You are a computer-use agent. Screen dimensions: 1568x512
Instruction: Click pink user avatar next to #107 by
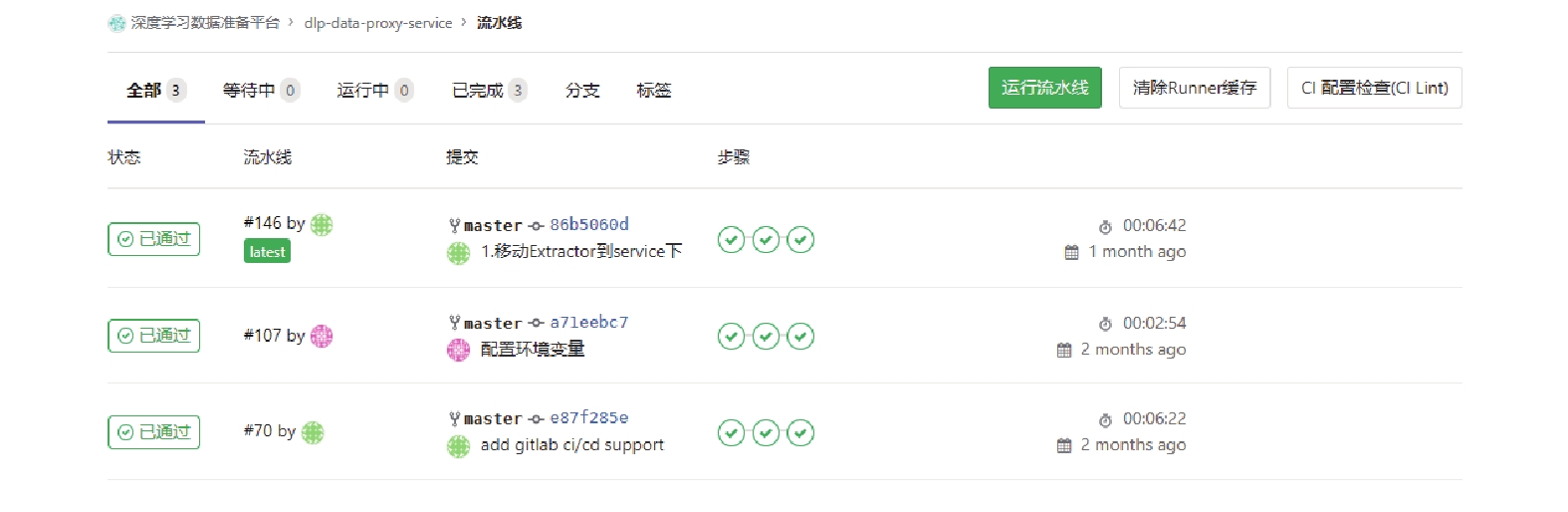(322, 336)
